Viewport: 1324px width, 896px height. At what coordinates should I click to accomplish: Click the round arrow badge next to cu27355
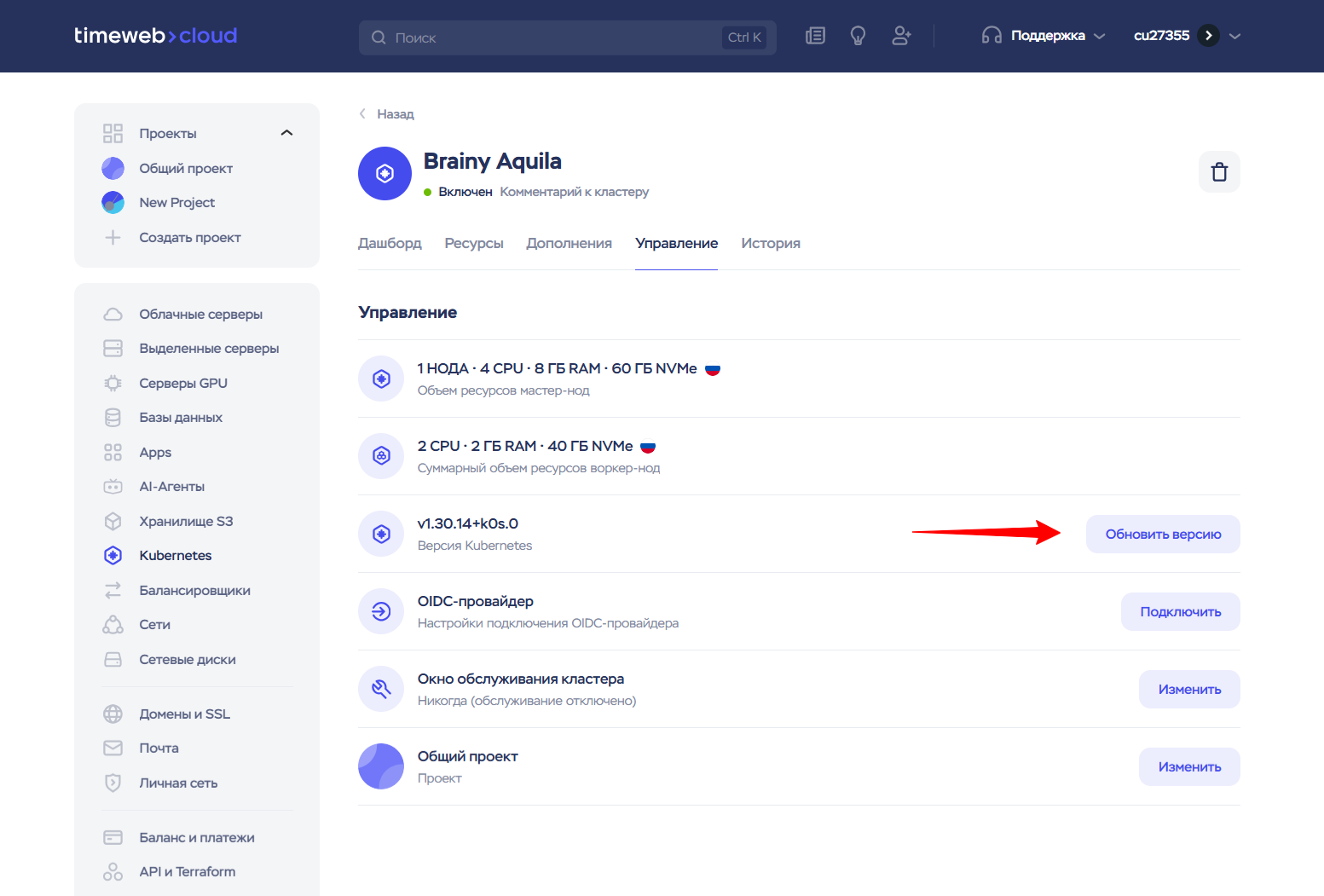(1208, 36)
